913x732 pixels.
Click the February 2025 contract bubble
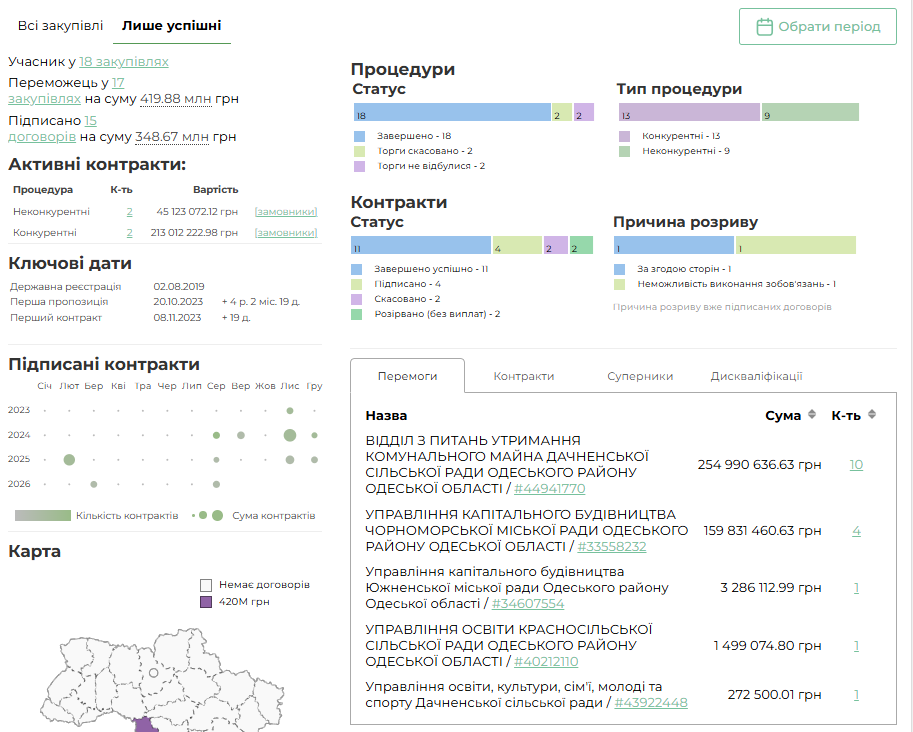tap(69, 460)
